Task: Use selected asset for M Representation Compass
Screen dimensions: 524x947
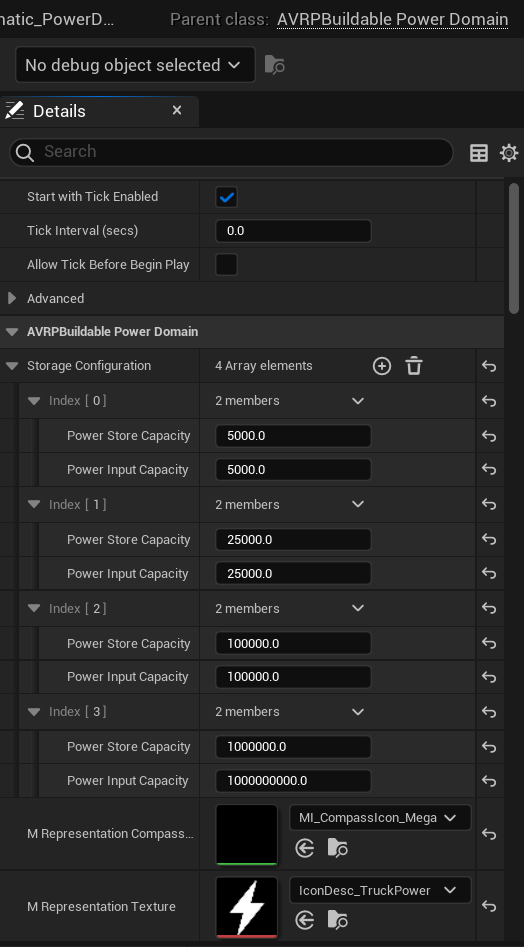Action: [x=305, y=849]
